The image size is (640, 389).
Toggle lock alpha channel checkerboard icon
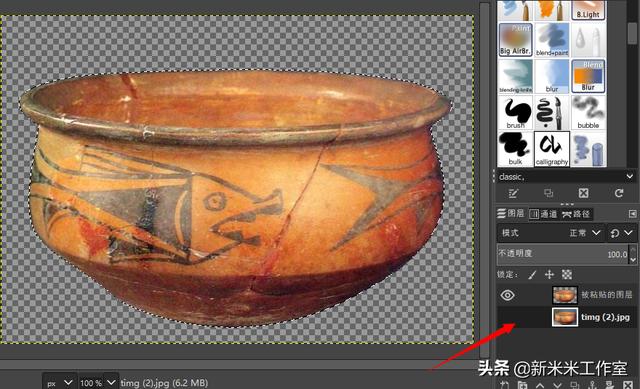(x=567, y=275)
